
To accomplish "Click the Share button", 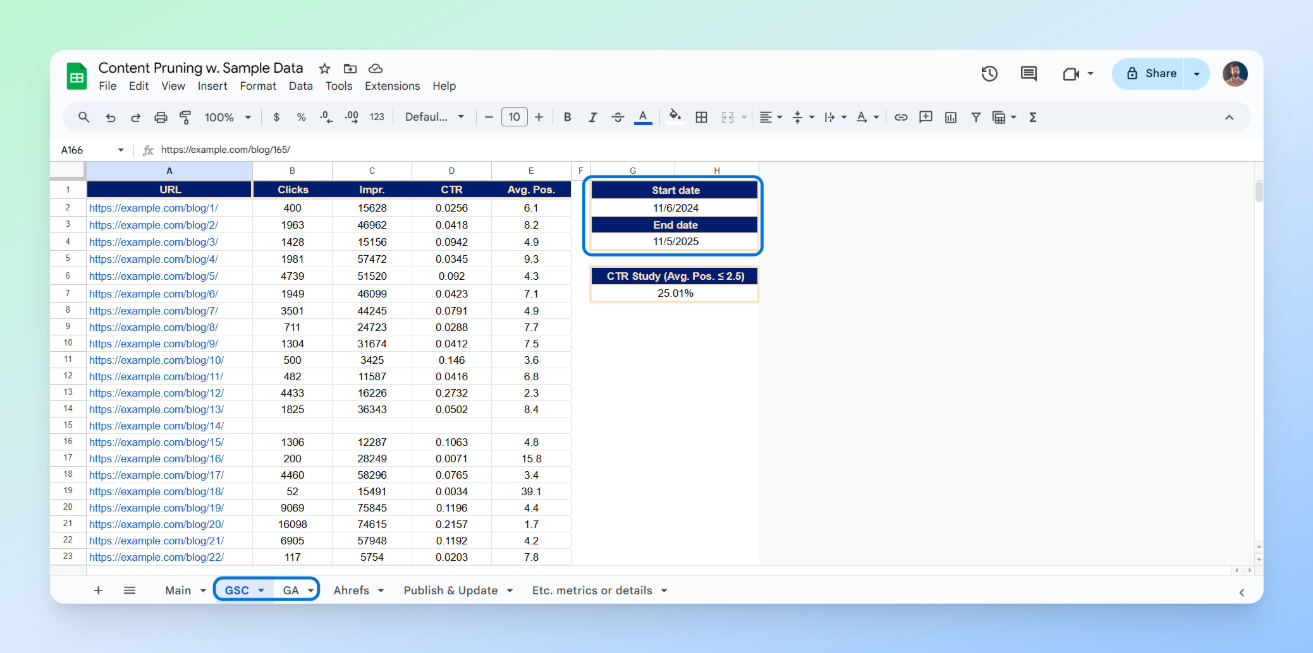I will 1149,73.
